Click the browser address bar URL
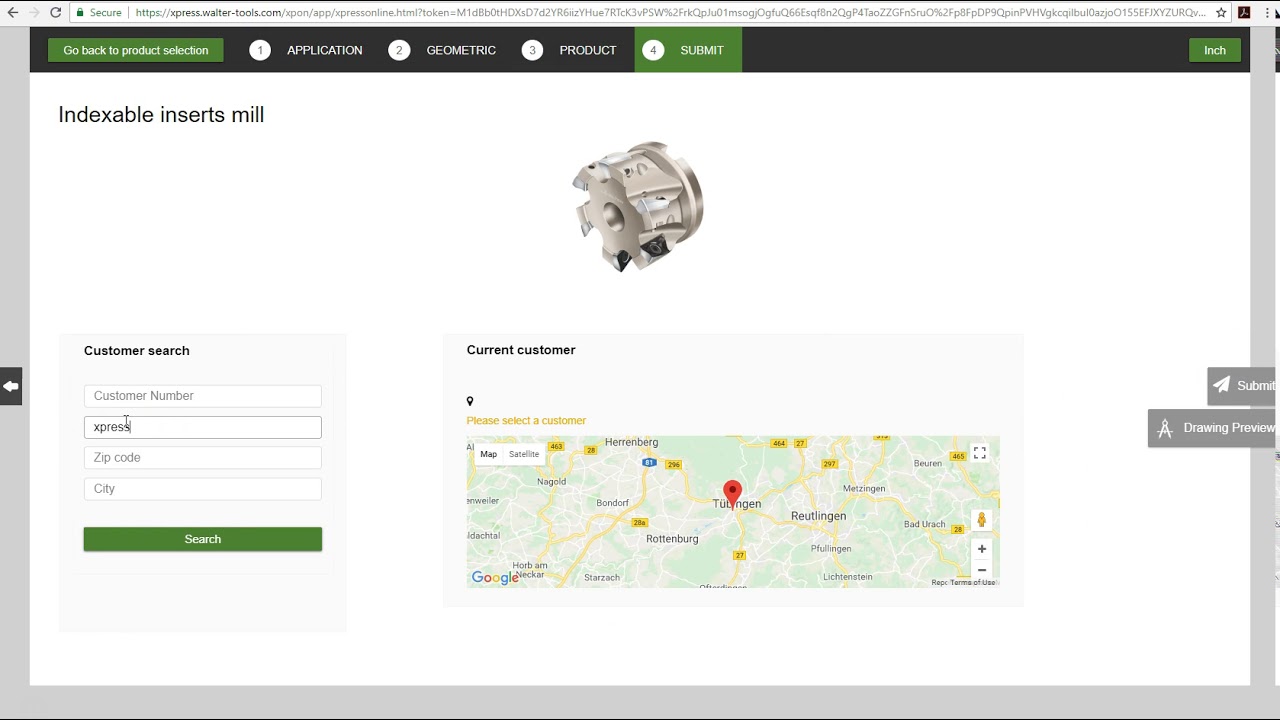The height and width of the screenshot is (720, 1280). point(670,13)
